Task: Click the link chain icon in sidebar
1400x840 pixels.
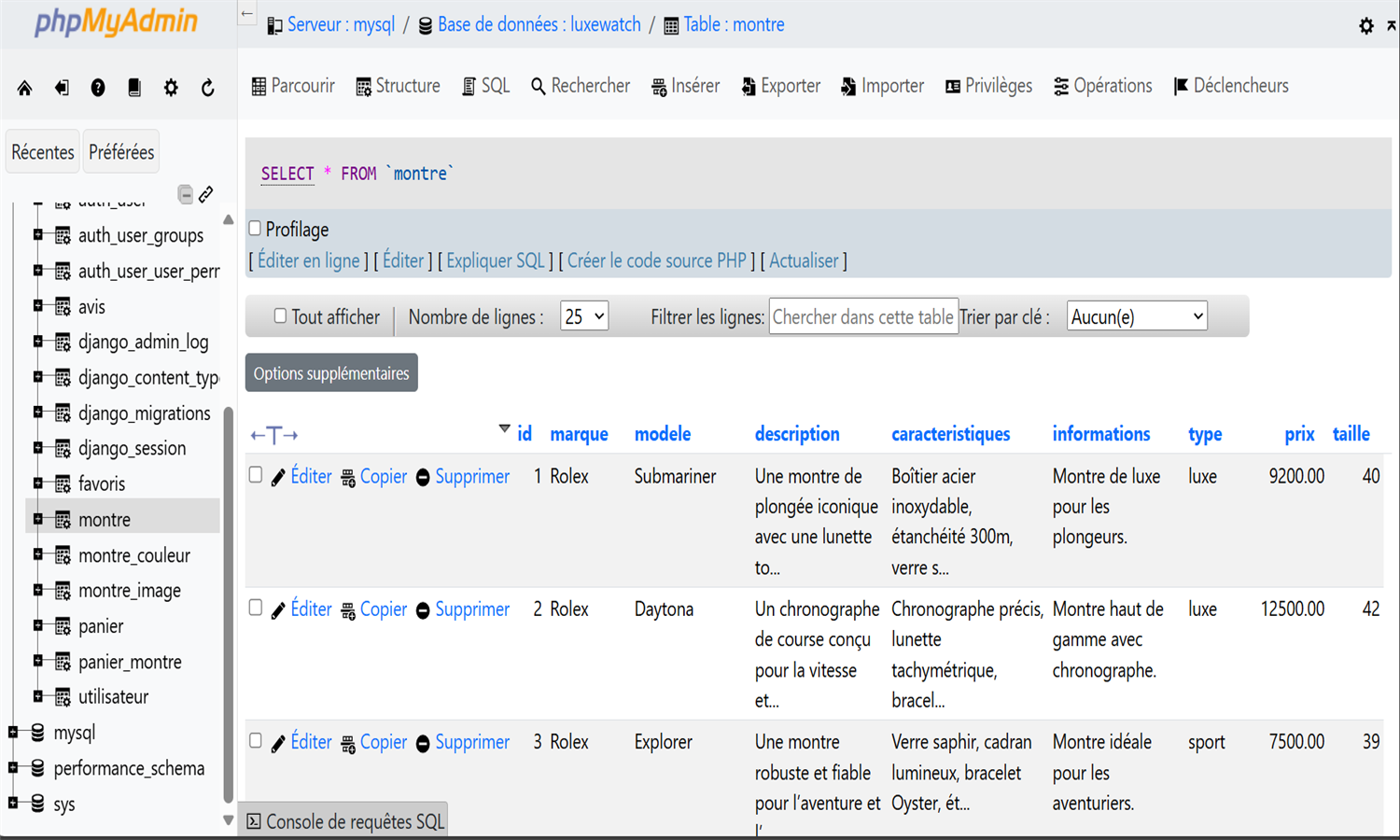Action: tap(206, 194)
